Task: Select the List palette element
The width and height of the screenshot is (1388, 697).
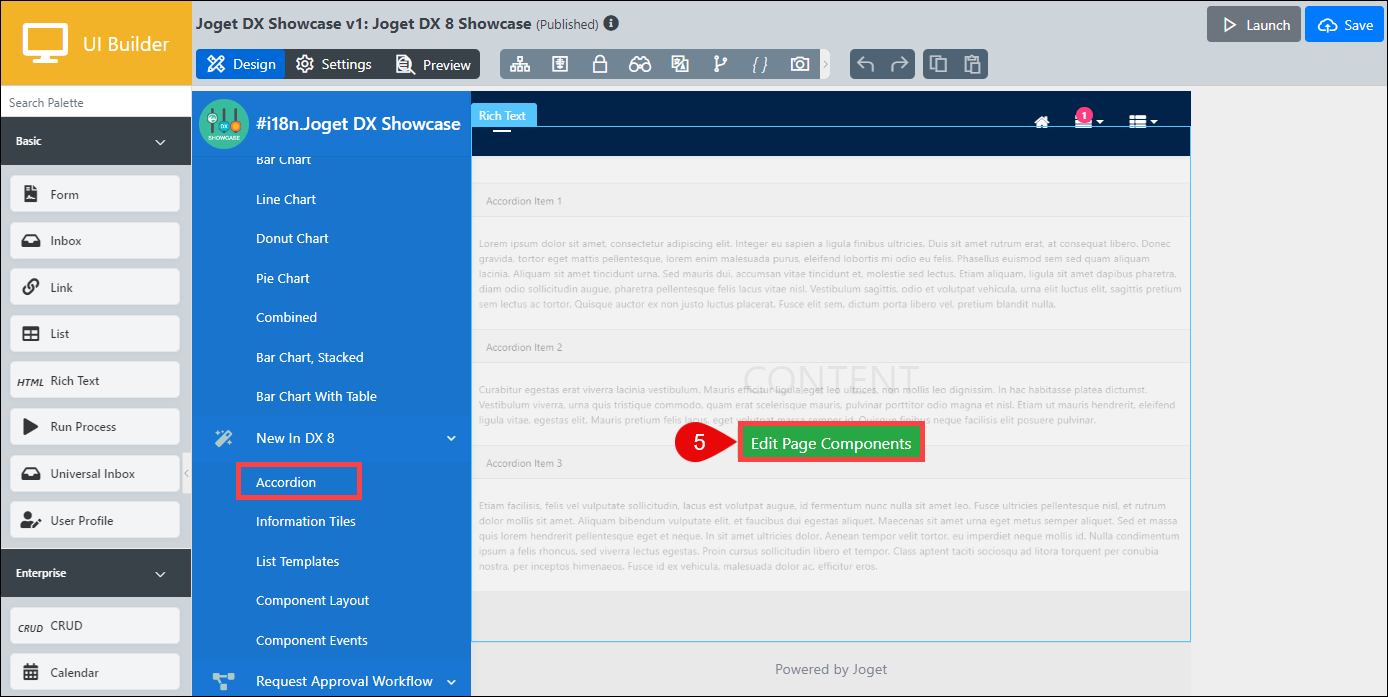Action: point(95,334)
